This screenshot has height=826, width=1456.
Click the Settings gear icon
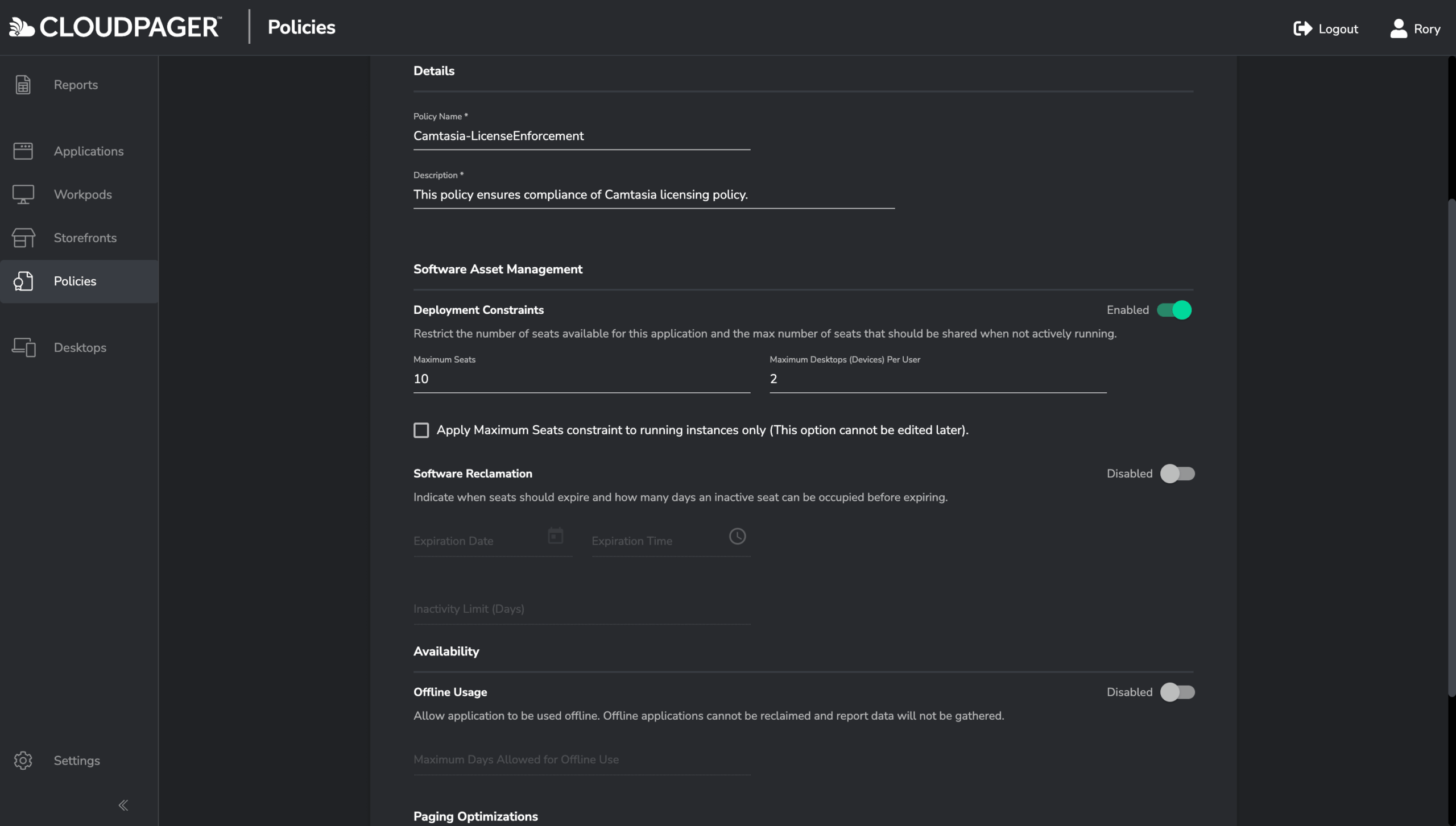click(23, 761)
